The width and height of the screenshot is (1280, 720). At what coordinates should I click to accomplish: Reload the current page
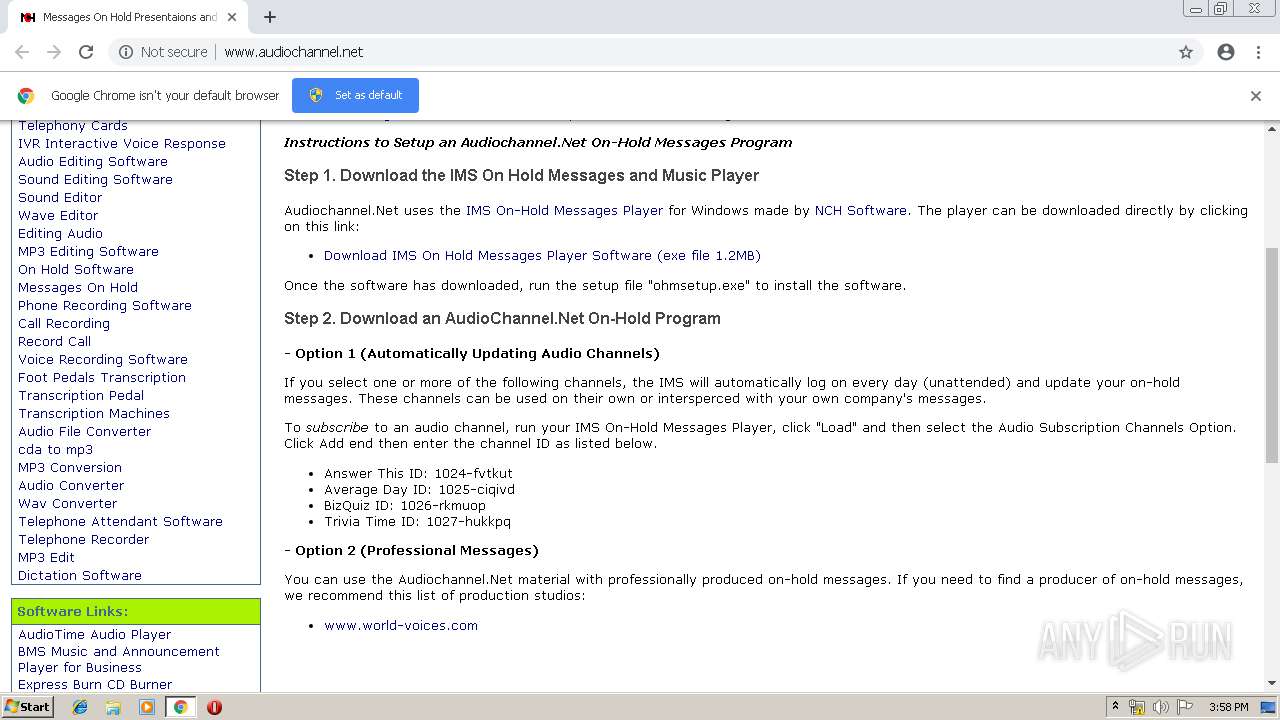[x=86, y=52]
